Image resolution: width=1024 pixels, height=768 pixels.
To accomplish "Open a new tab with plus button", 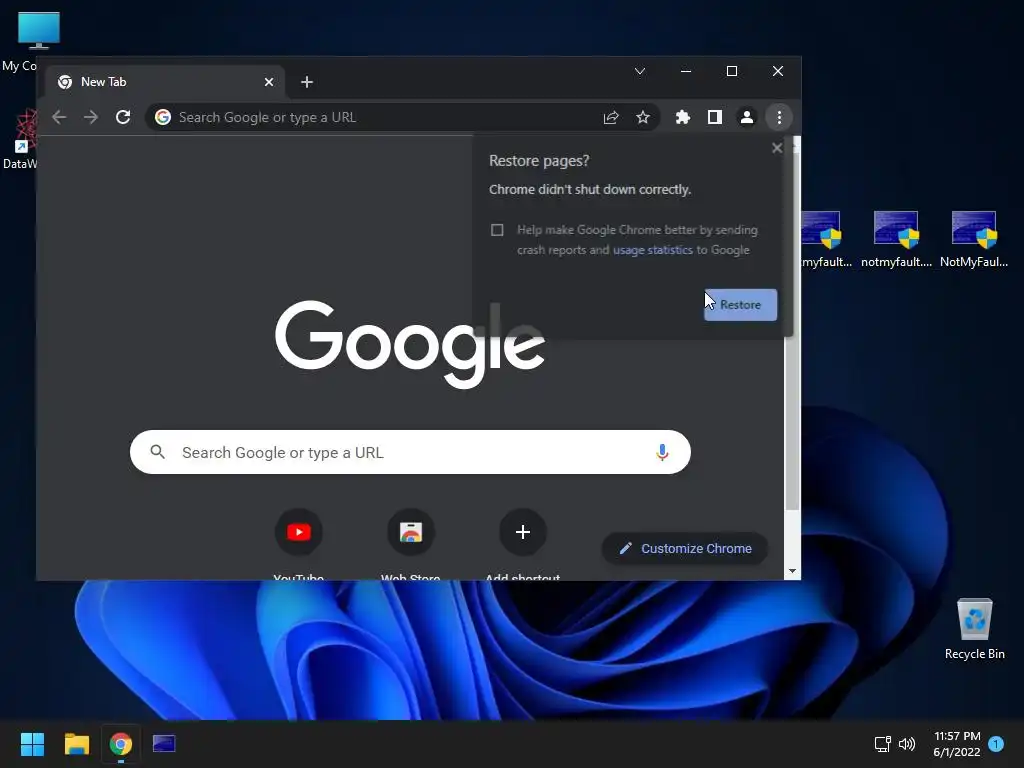I will coord(307,82).
